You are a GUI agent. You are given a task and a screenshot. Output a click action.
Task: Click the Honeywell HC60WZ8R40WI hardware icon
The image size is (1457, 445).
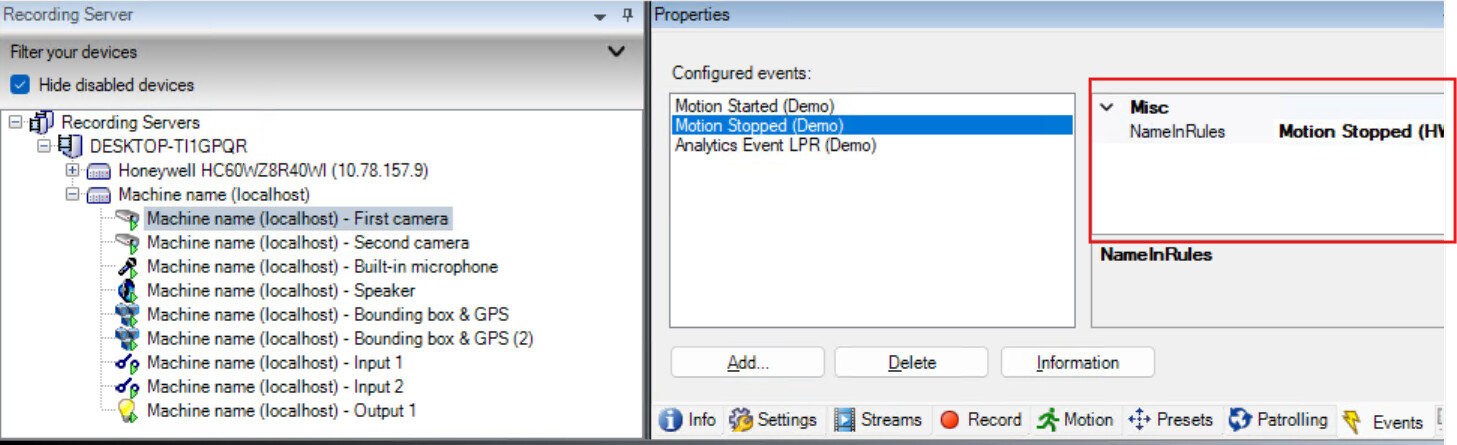[x=99, y=171]
